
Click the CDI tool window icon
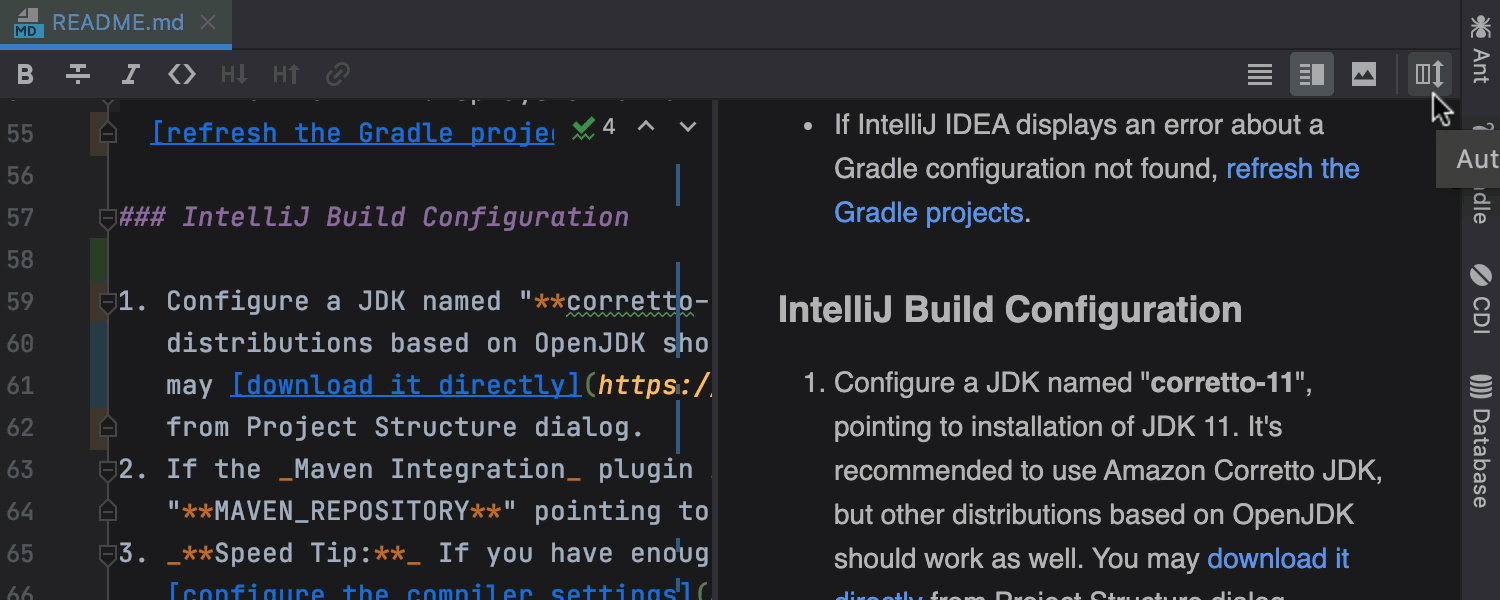pos(1481,275)
